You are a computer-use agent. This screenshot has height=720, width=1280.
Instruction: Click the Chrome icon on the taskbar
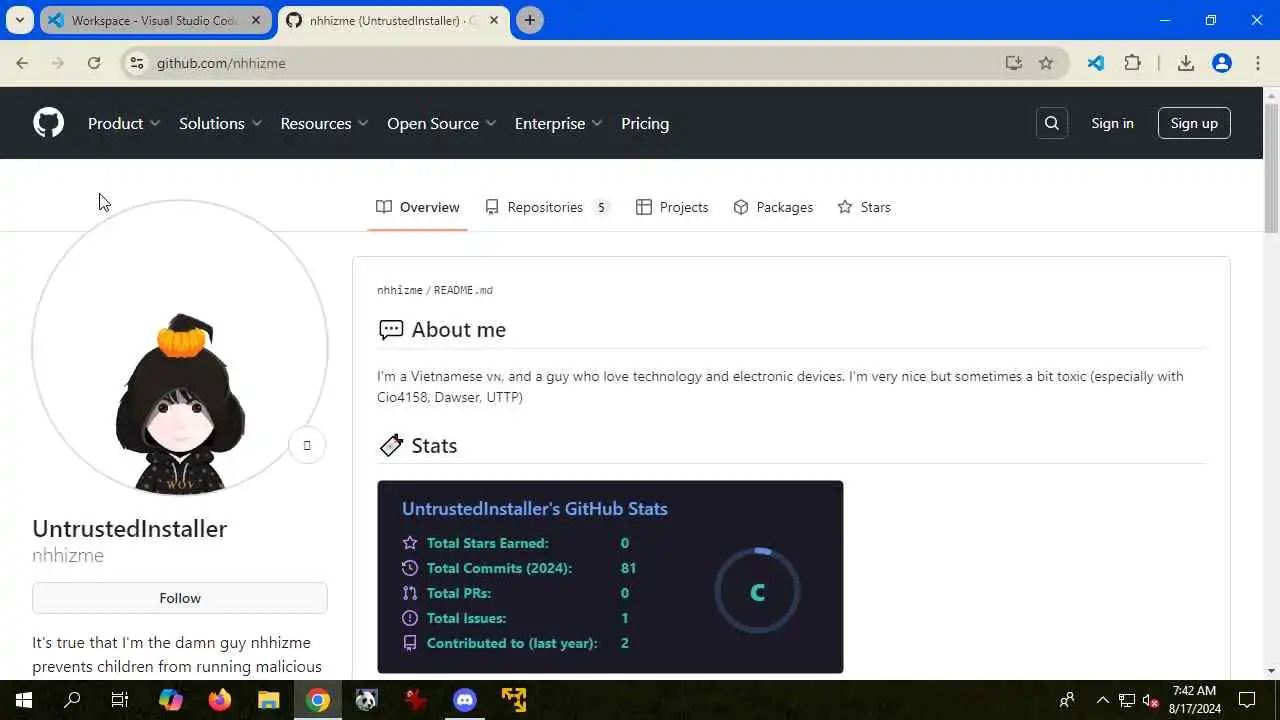(x=318, y=700)
